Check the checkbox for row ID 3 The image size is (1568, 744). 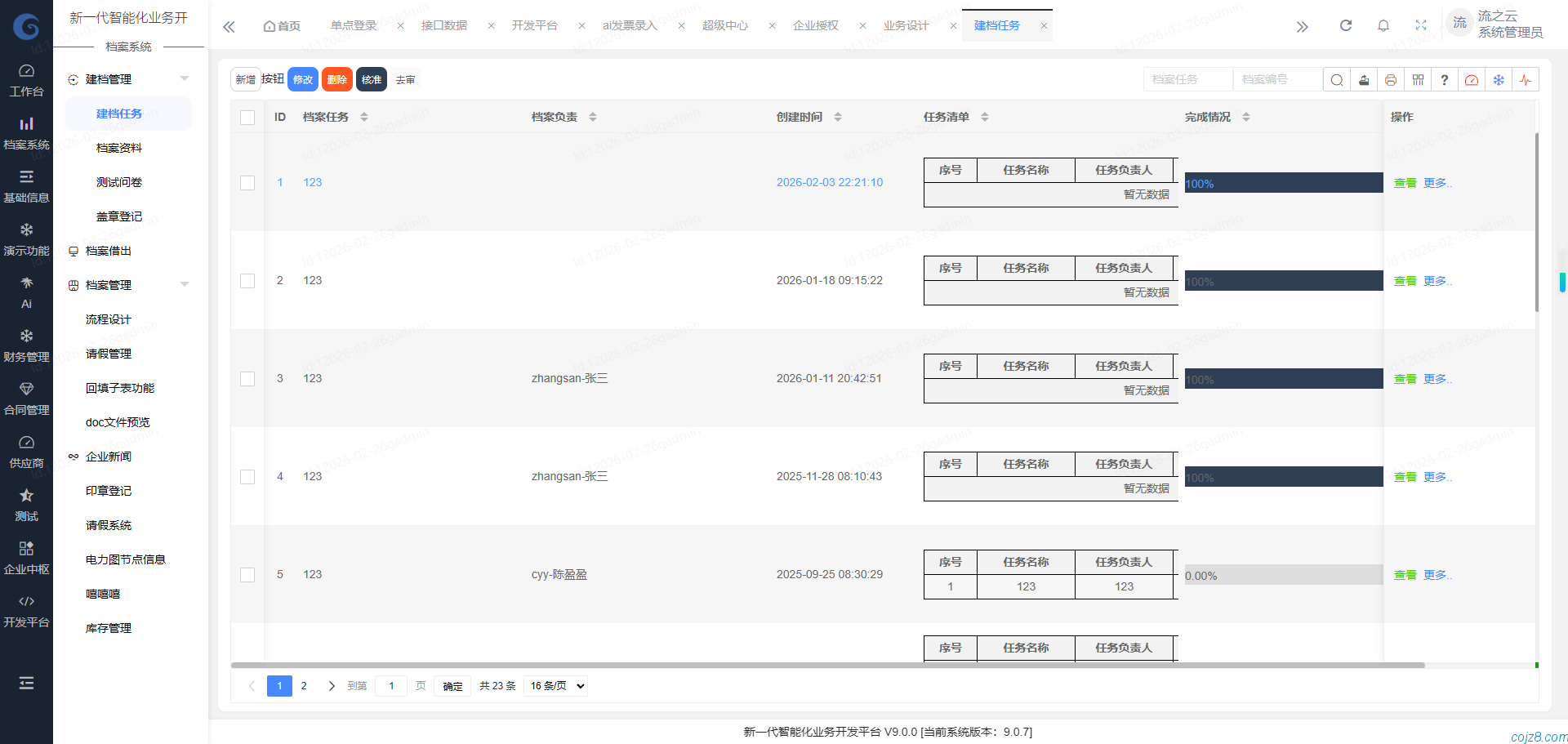pyautogui.click(x=247, y=378)
